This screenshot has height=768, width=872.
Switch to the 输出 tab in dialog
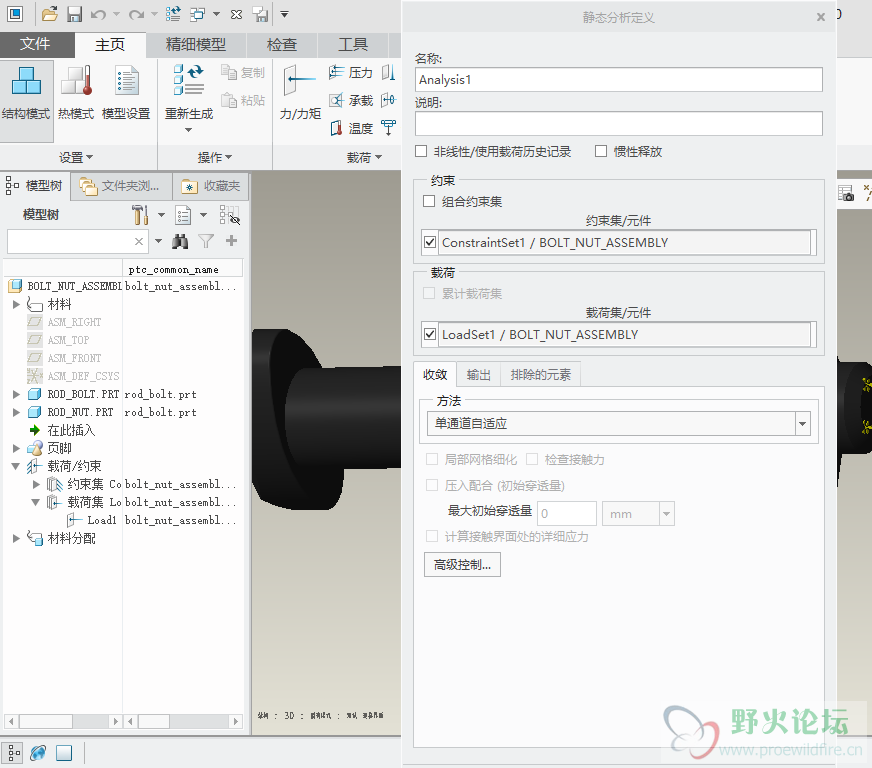pyautogui.click(x=479, y=375)
